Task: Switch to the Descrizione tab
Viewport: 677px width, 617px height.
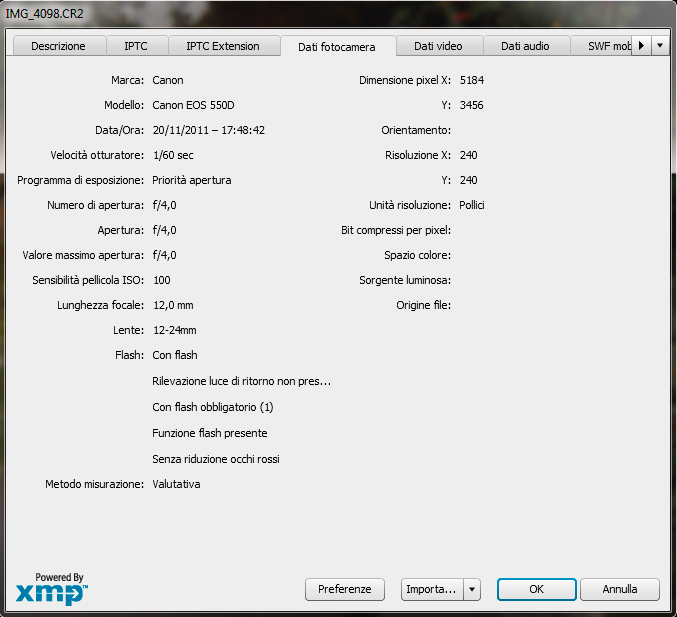Action: click(58, 46)
